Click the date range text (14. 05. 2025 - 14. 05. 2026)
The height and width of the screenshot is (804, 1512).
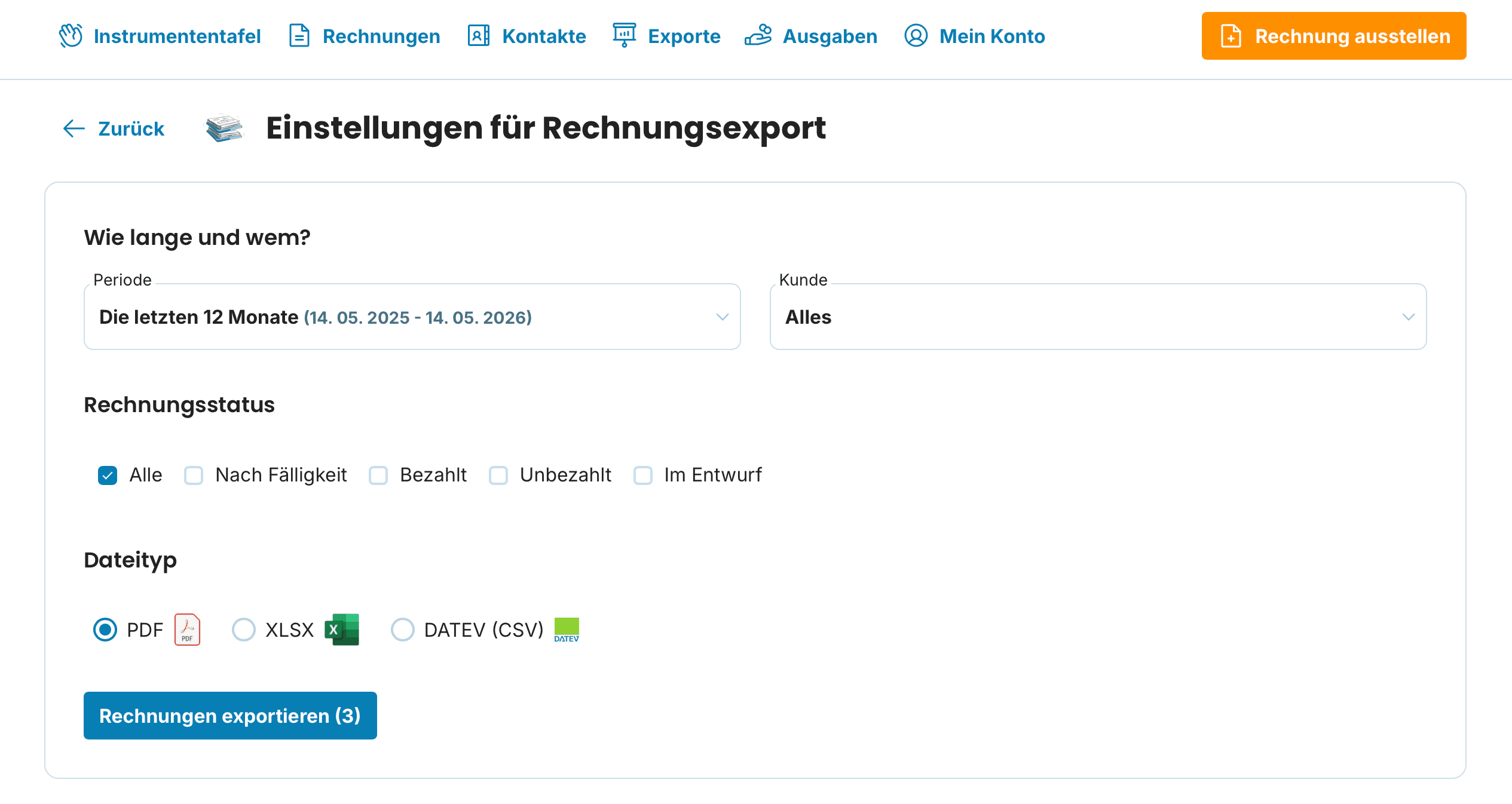pos(418,317)
